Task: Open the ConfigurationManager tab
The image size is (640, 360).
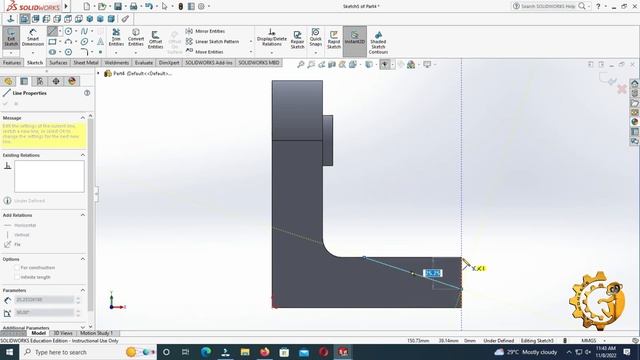Action: tap(40, 81)
